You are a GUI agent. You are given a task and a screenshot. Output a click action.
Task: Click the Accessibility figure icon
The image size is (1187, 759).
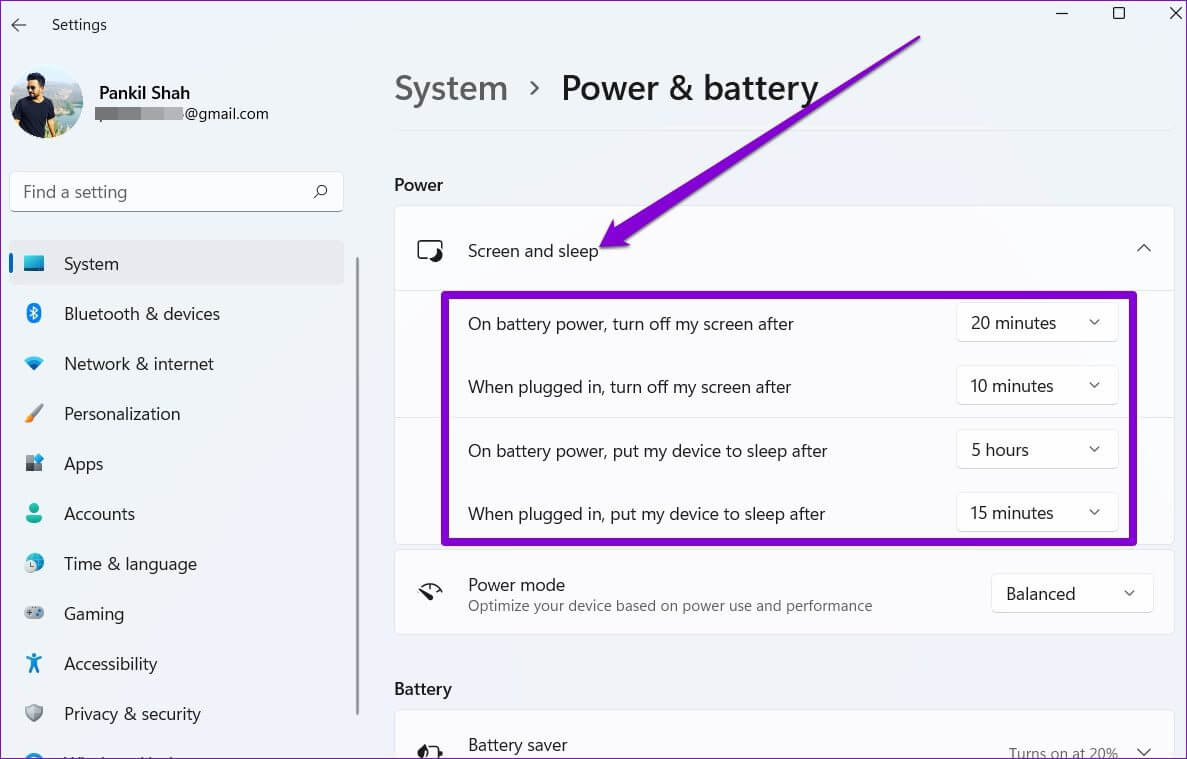coord(34,664)
